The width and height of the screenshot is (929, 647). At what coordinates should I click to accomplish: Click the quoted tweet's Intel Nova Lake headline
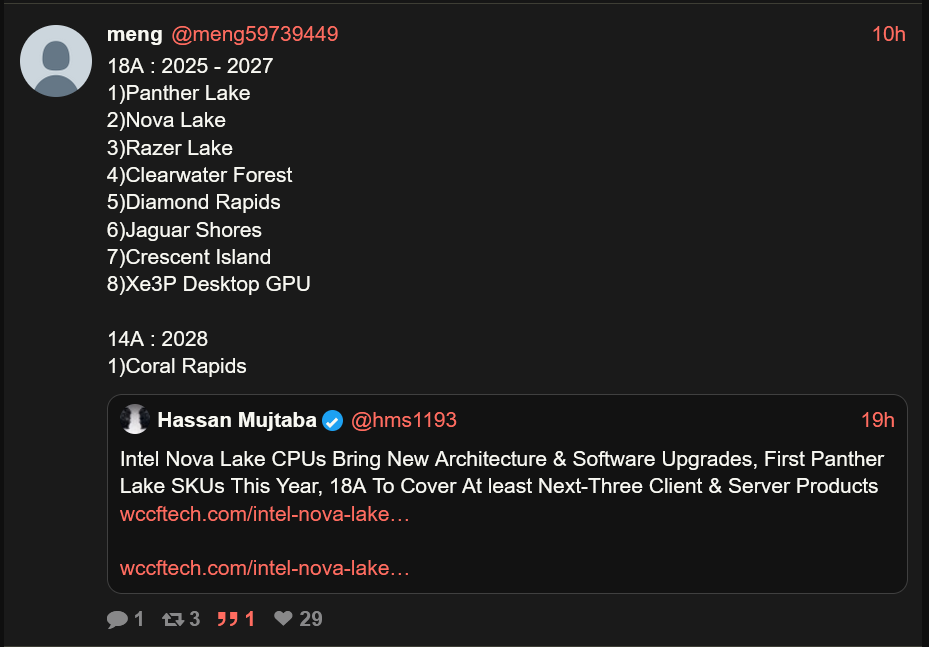pos(501,472)
